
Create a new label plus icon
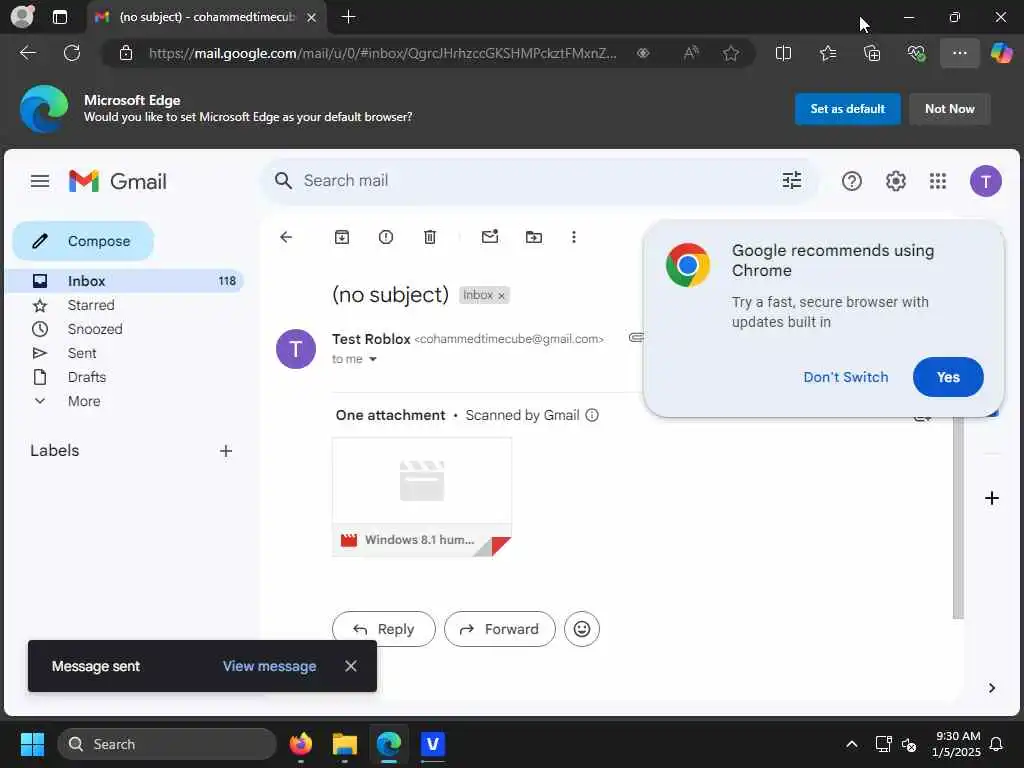click(x=226, y=451)
